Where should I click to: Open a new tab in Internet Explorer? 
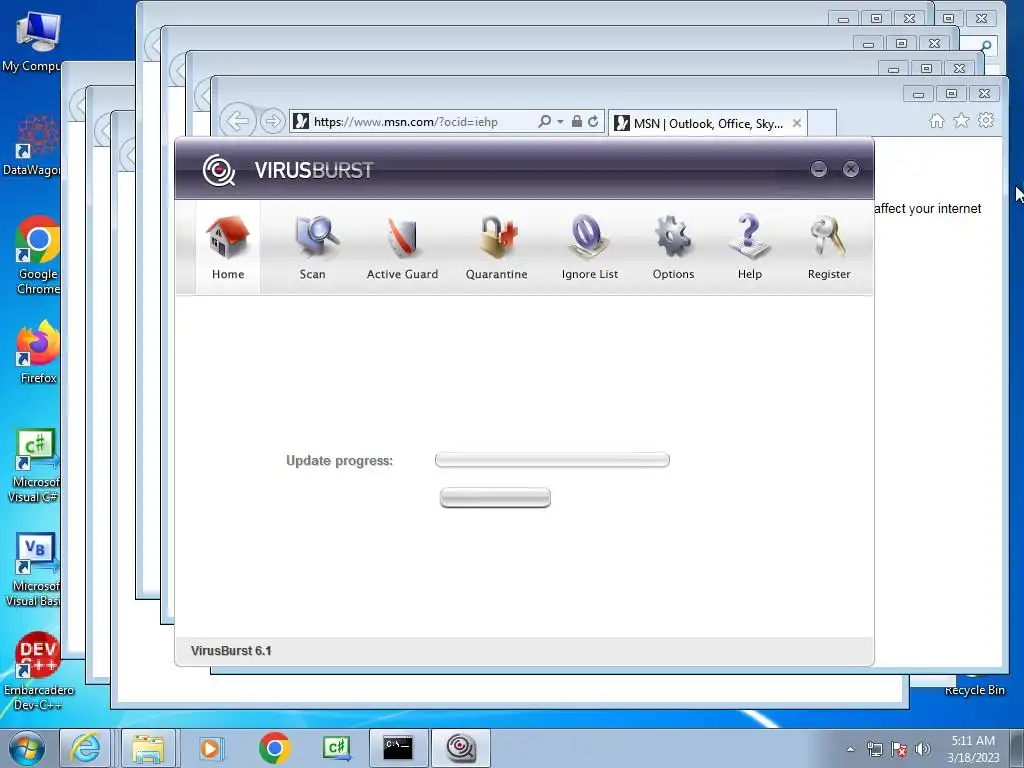(822, 123)
